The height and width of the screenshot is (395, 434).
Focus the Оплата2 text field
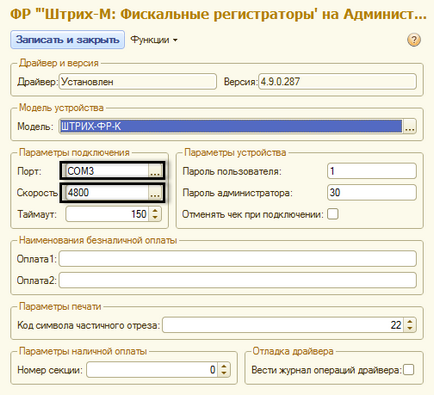[238, 280]
